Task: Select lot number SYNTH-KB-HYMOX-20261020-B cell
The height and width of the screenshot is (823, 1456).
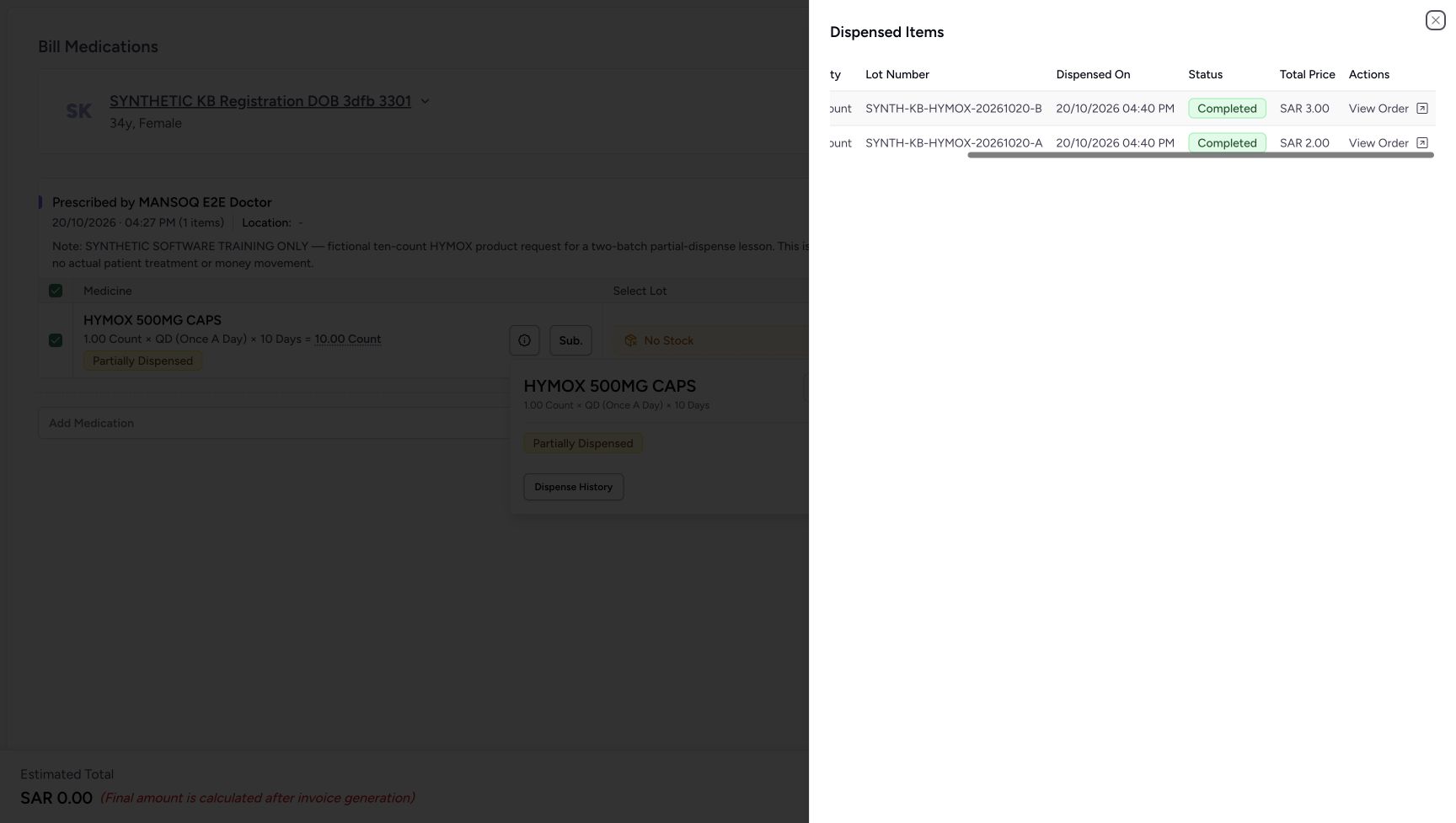Action: coord(953,109)
